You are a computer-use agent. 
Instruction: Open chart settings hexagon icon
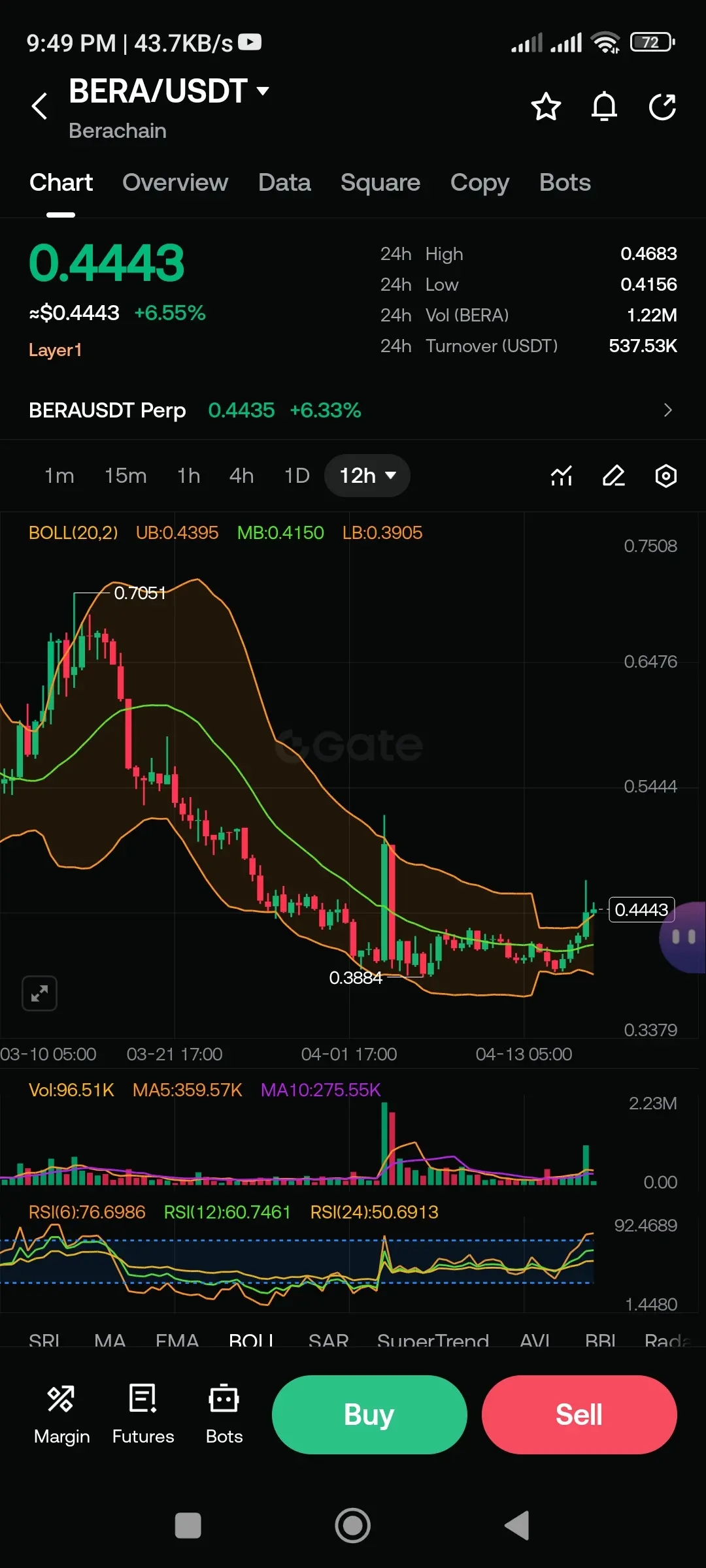(665, 476)
